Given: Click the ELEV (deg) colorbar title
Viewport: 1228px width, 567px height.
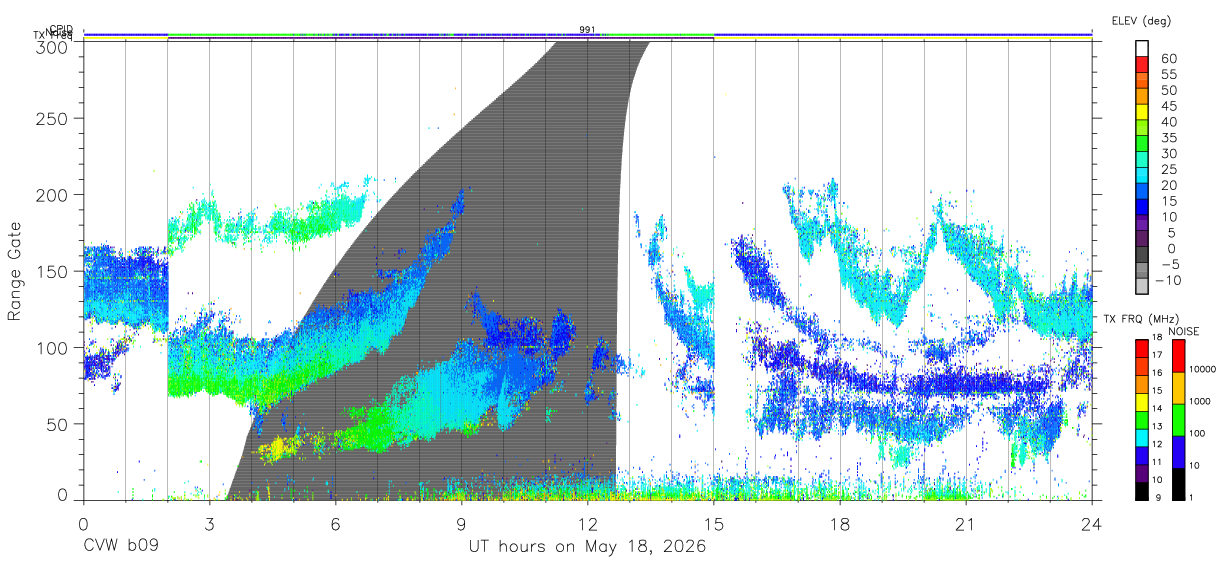Looking at the screenshot, I should [1141, 20].
